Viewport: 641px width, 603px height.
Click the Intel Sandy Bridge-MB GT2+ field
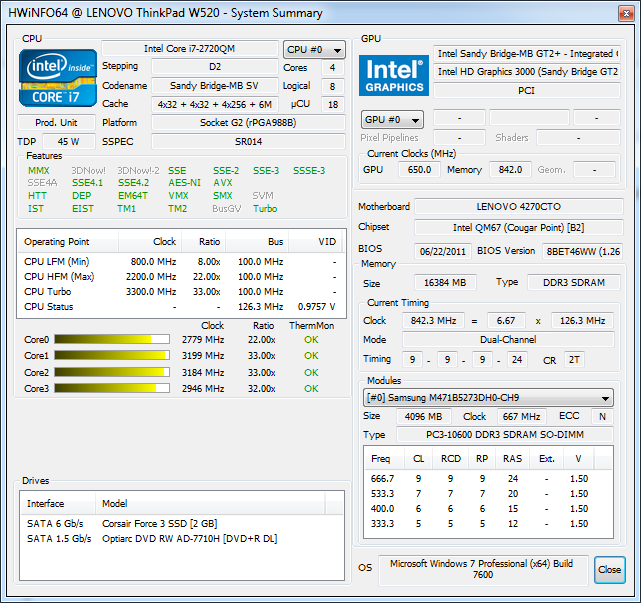(527, 54)
